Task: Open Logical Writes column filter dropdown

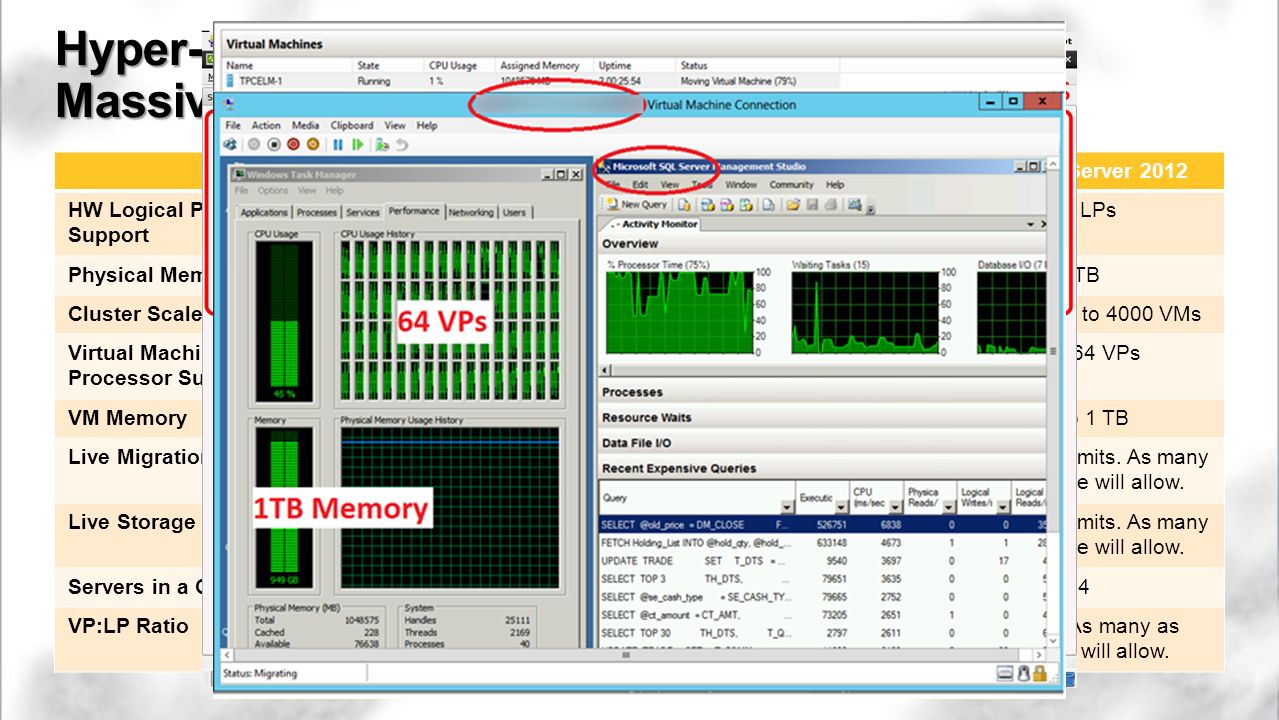Action: (1002, 508)
